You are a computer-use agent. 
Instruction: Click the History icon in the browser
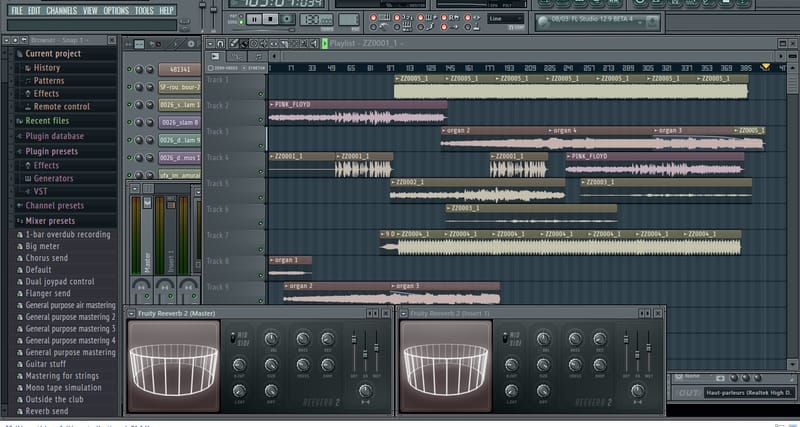28,68
